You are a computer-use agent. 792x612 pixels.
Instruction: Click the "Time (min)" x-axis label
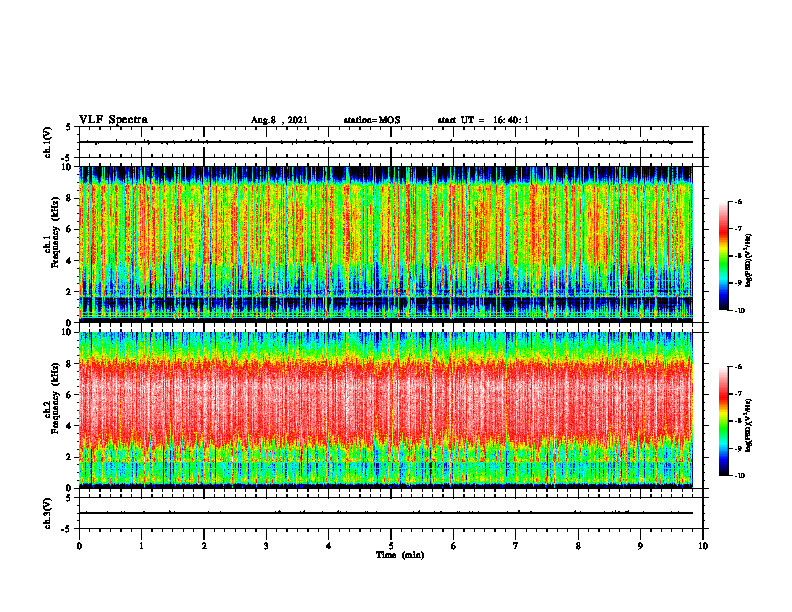(400, 555)
